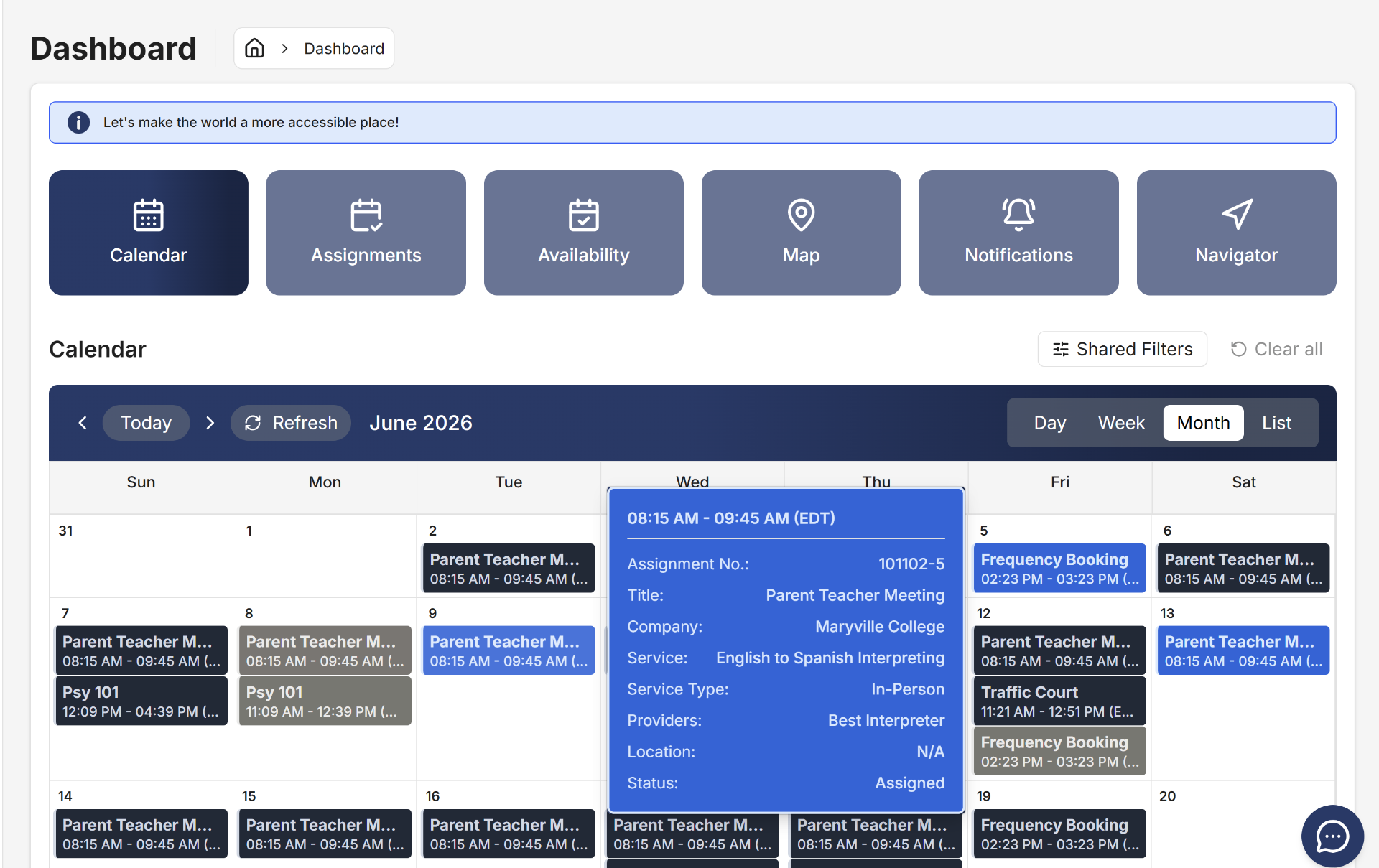The width and height of the screenshot is (1379, 868).
Task: Jump to Today
Action: tap(147, 423)
